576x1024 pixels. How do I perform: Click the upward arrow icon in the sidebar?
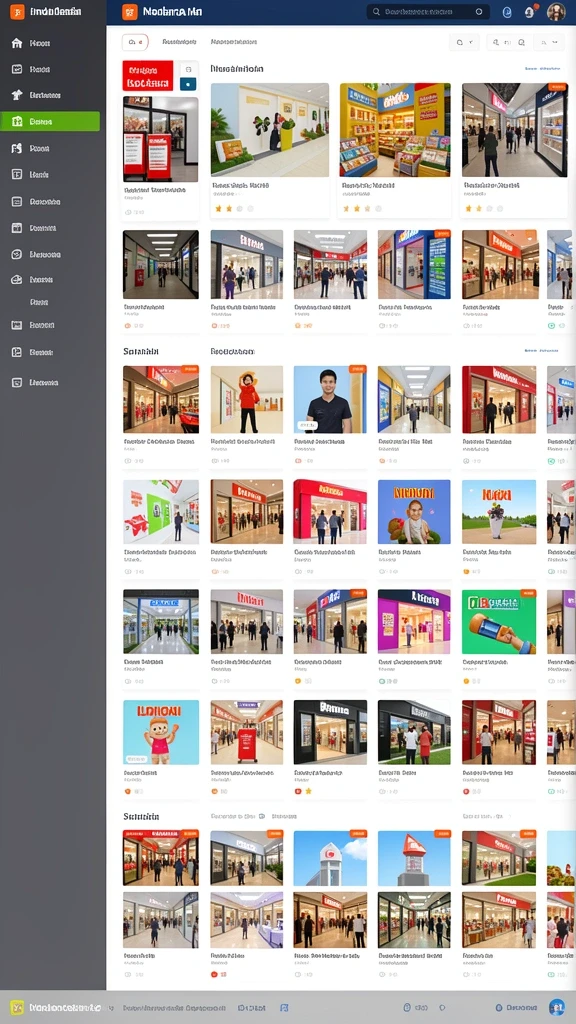(x=17, y=95)
